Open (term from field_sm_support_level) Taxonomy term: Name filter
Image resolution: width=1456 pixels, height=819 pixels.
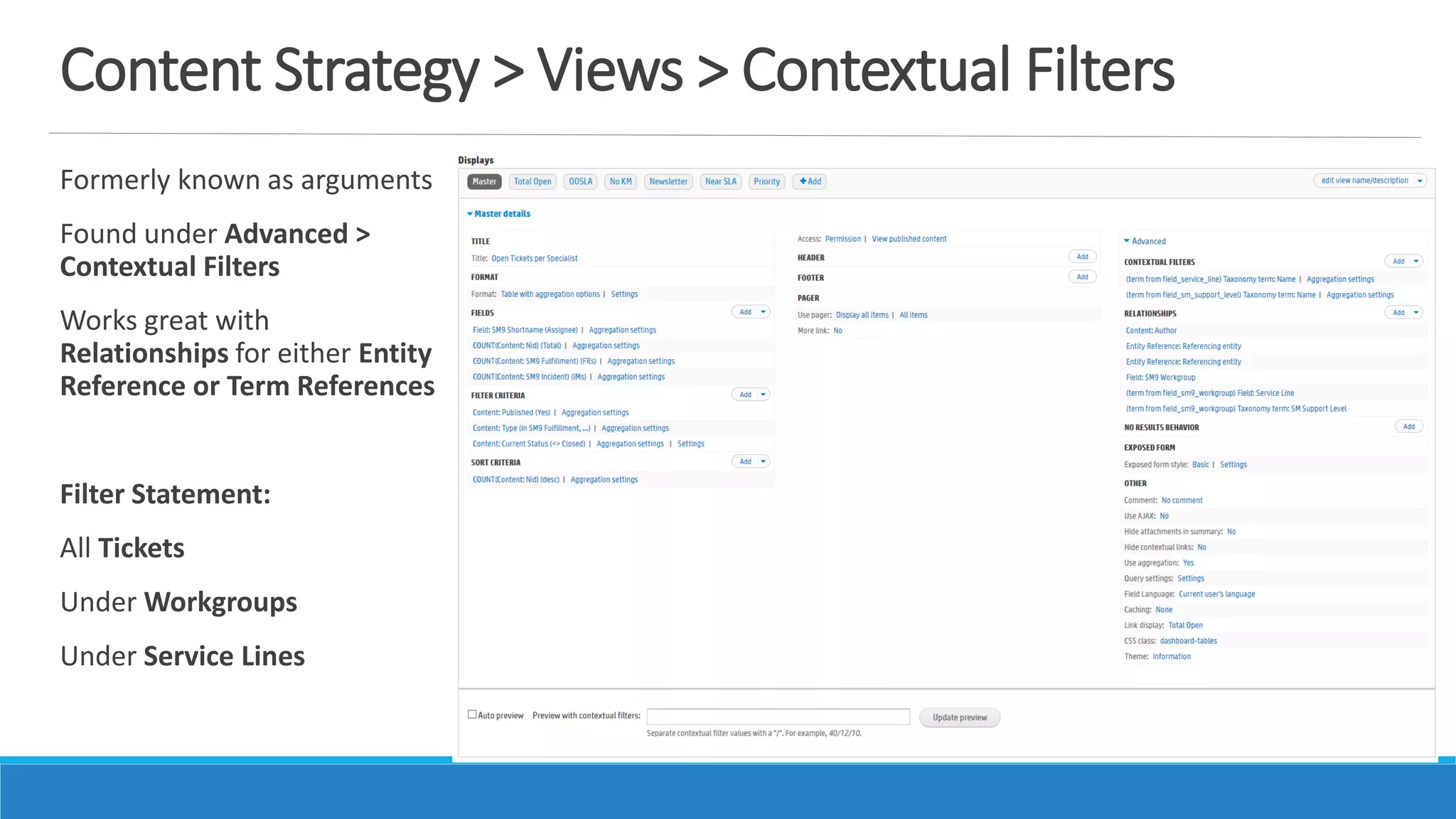tap(1220, 295)
